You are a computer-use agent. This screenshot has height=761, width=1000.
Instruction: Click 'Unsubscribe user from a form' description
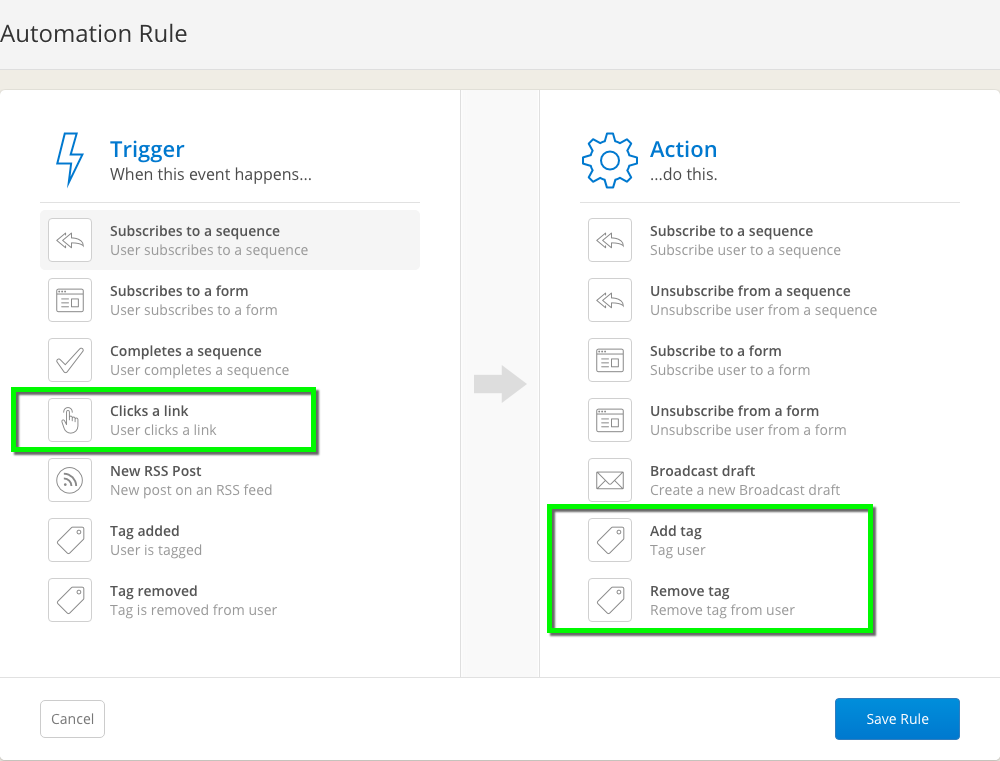click(x=748, y=430)
